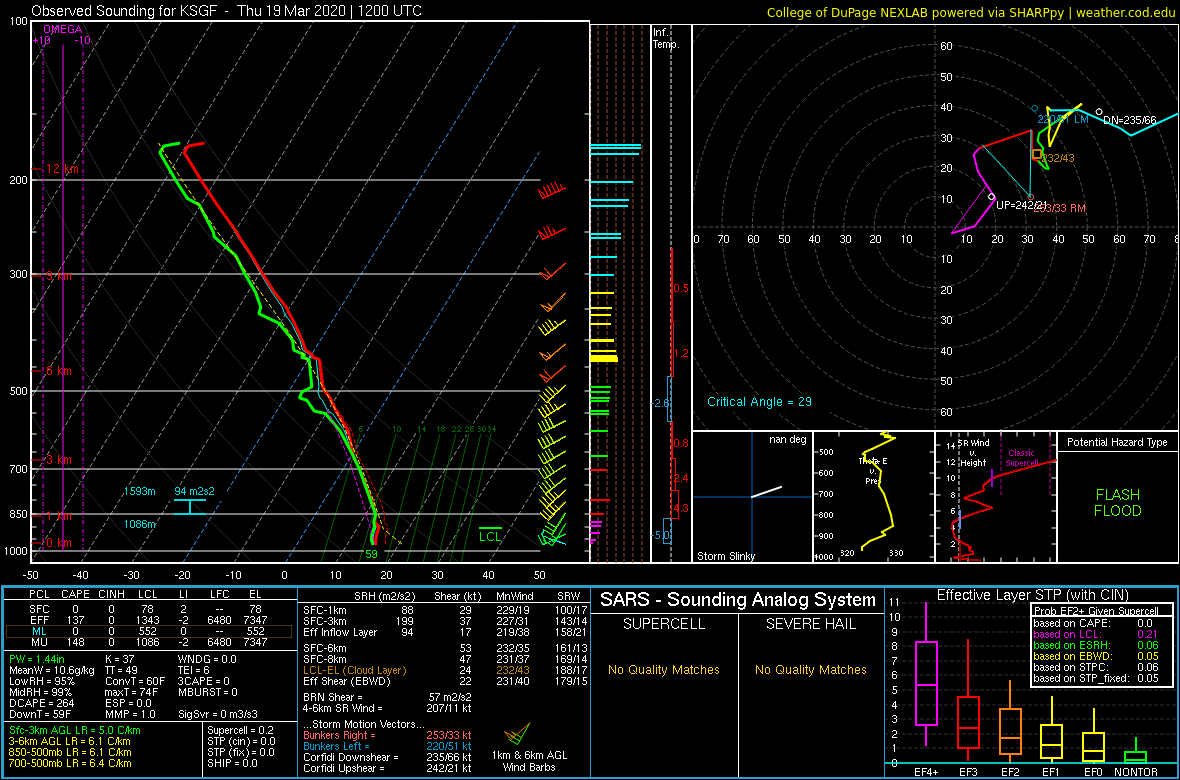Select the SFC parcel row

tap(151, 608)
